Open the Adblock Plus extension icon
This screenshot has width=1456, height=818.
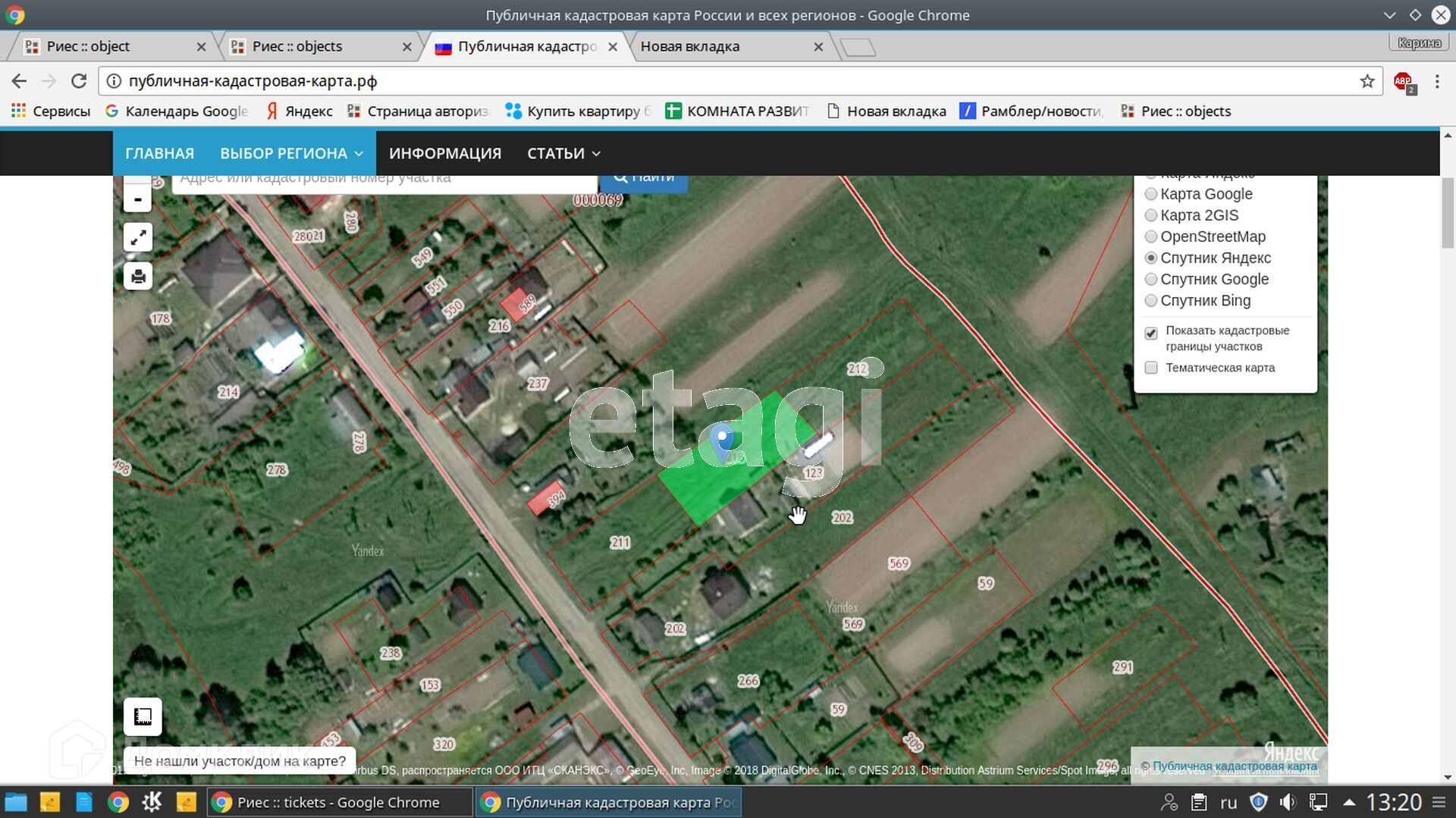coord(1404,82)
